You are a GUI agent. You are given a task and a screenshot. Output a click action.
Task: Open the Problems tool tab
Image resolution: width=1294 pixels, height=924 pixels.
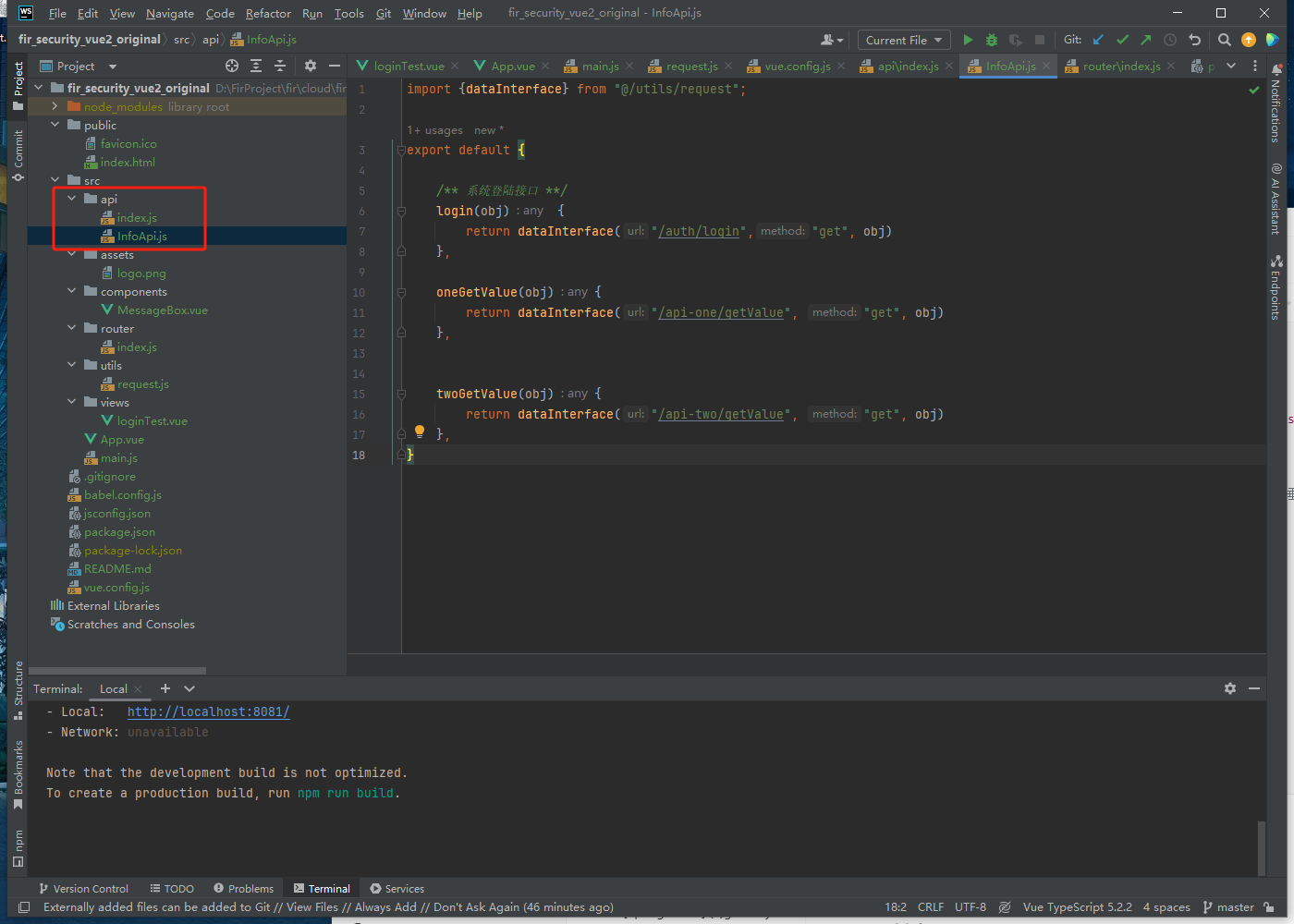243,889
